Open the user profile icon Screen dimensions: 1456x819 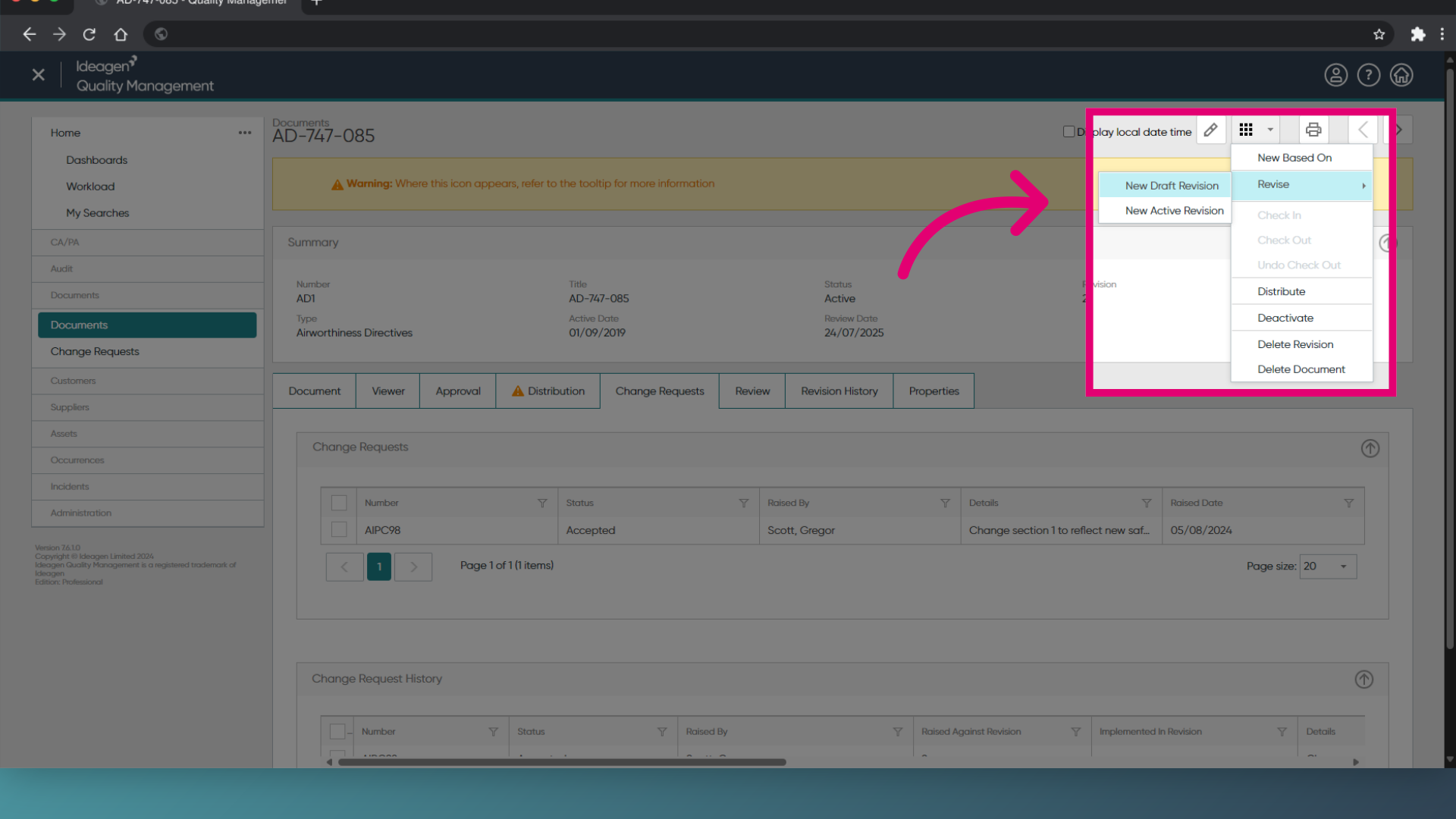click(1335, 75)
